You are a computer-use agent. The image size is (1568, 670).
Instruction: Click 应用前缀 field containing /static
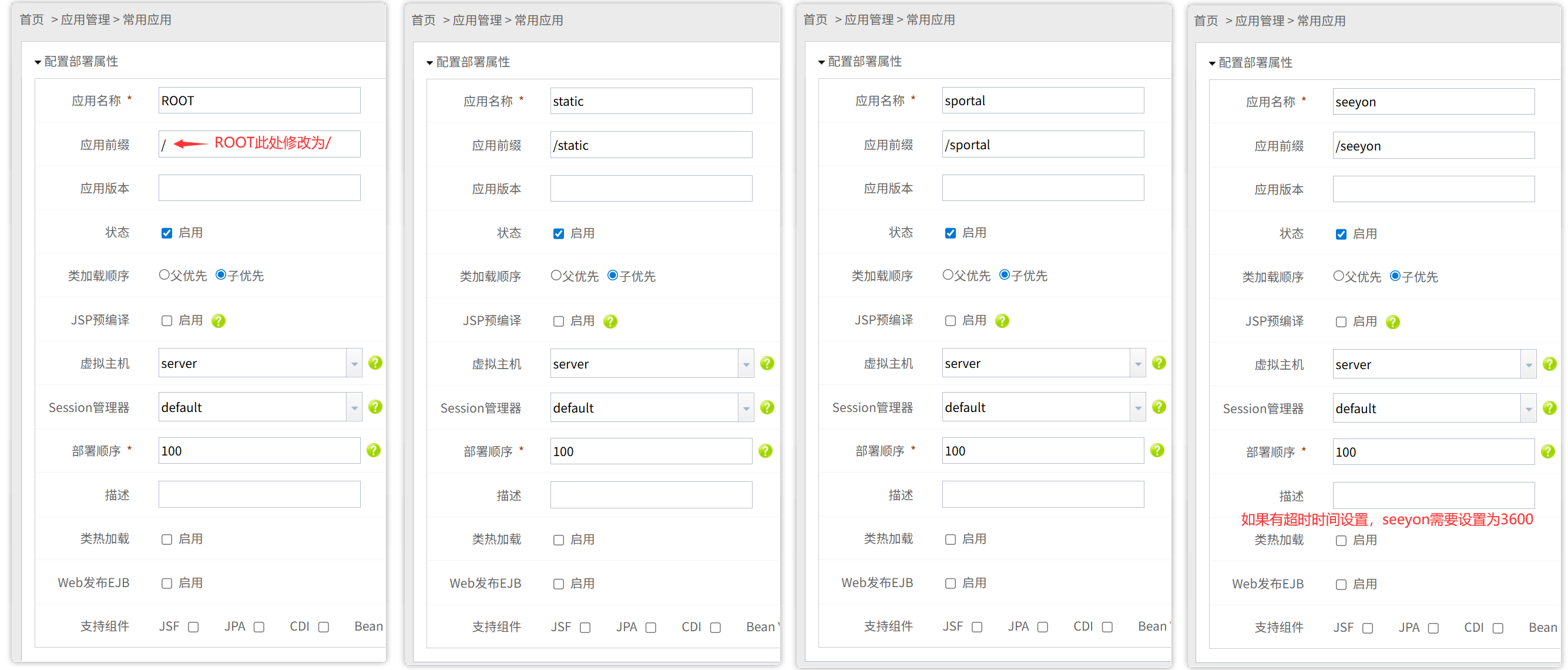(652, 145)
